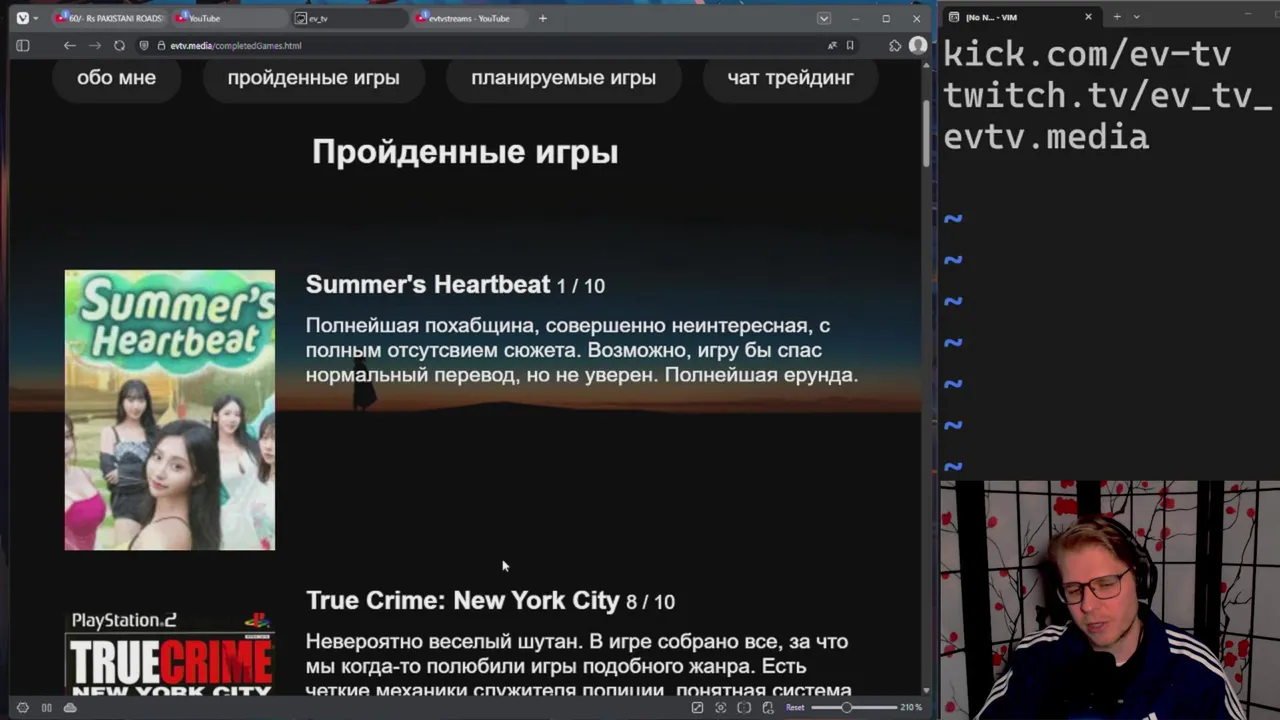Viewport: 1280px width, 720px height.
Task: Click the scrollbar down arrow in browser
Action: [926, 690]
